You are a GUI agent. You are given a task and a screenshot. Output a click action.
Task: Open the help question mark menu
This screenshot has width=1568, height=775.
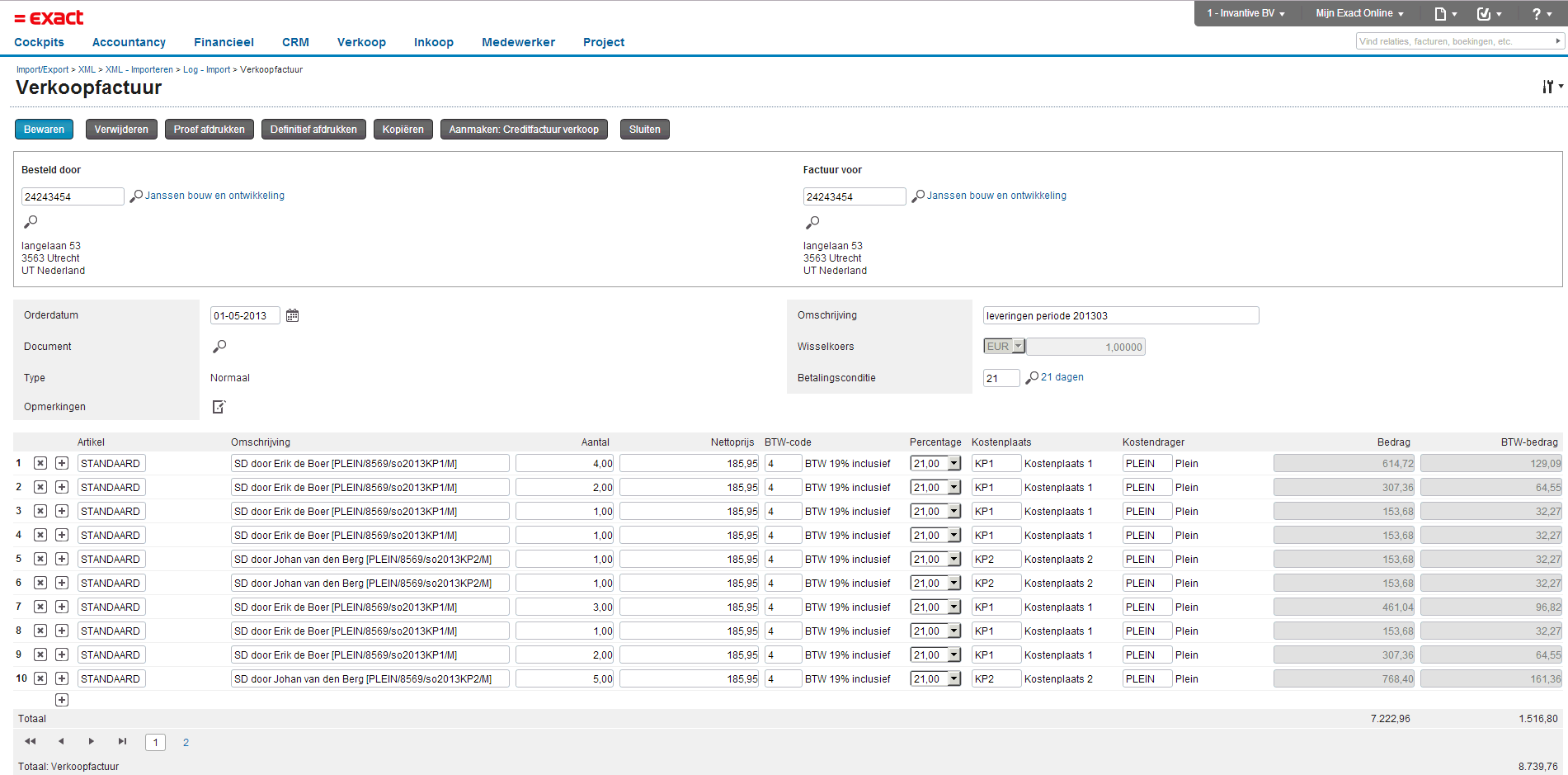[x=1541, y=14]
